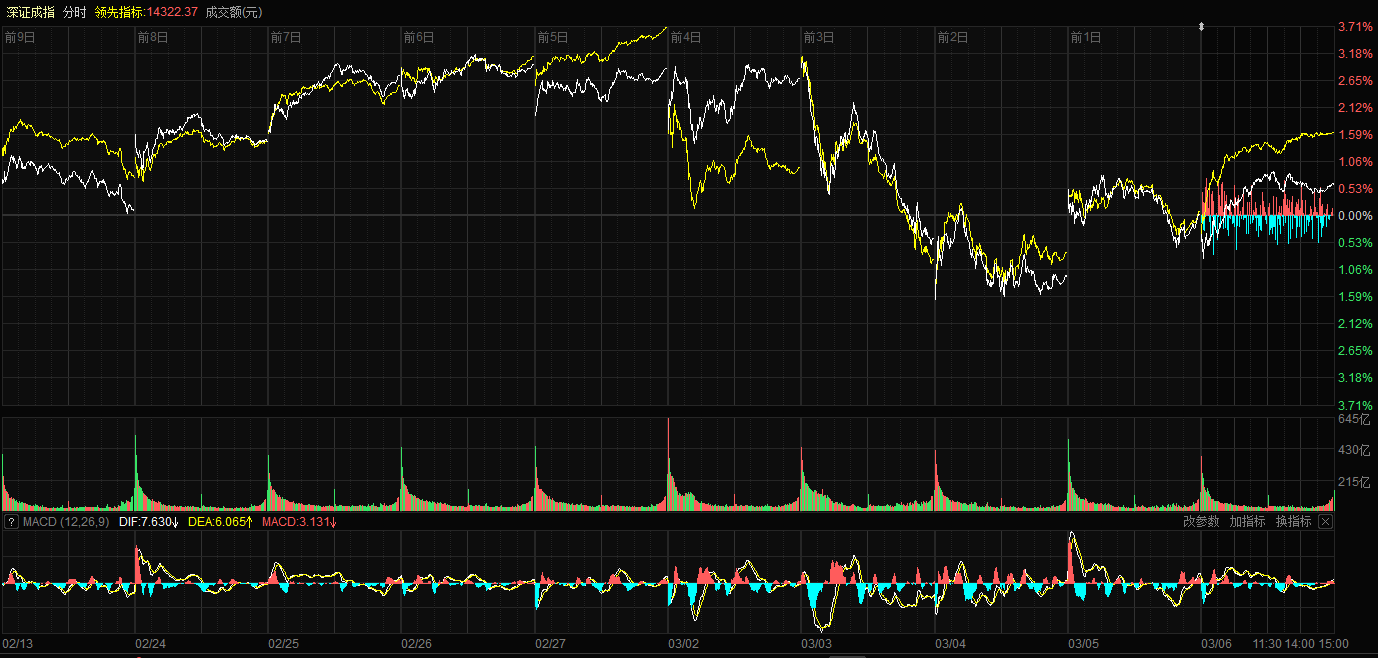The width and height of the screenshot is (1378, 658).
Task: Close the MACD indicator panel
Action: [x=1326, y=522]
